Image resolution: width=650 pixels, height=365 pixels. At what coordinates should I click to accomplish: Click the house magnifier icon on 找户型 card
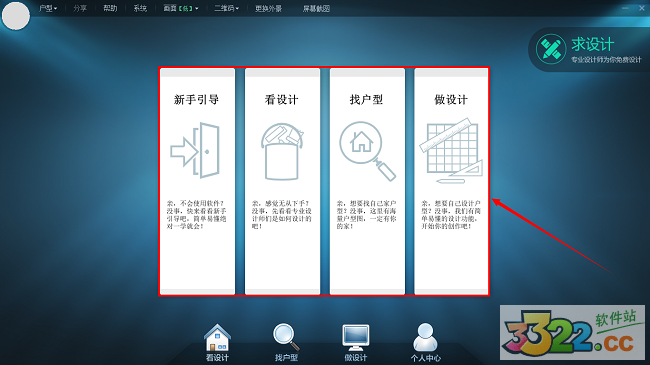[367, 151]
